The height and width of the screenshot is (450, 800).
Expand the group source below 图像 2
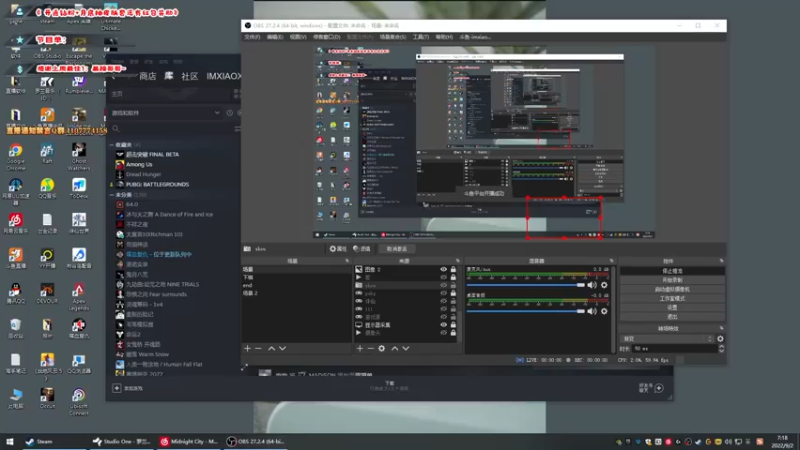(x=359, y=278)
